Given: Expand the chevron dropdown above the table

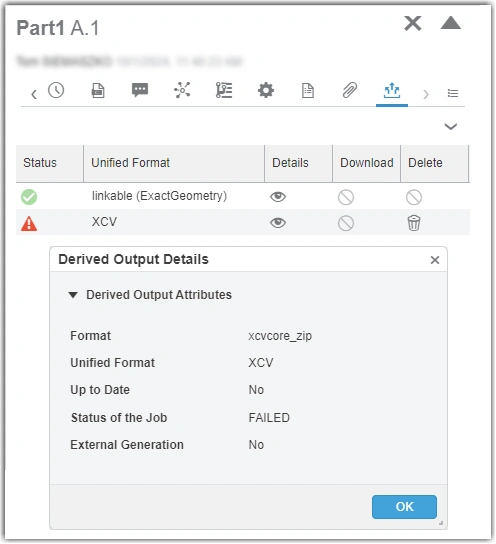Looking at the screenshot, I should [451, 126].
